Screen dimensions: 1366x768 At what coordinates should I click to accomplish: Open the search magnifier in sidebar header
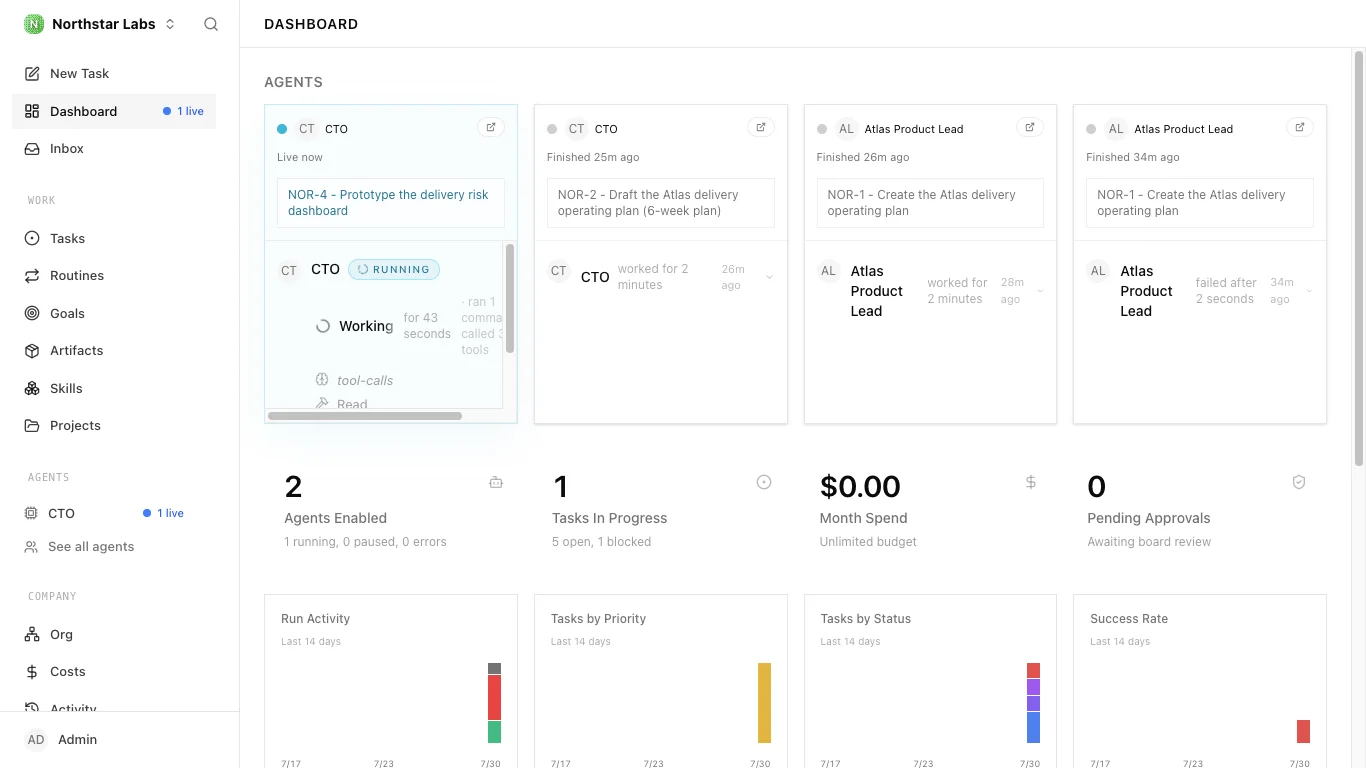click(211, 24)
